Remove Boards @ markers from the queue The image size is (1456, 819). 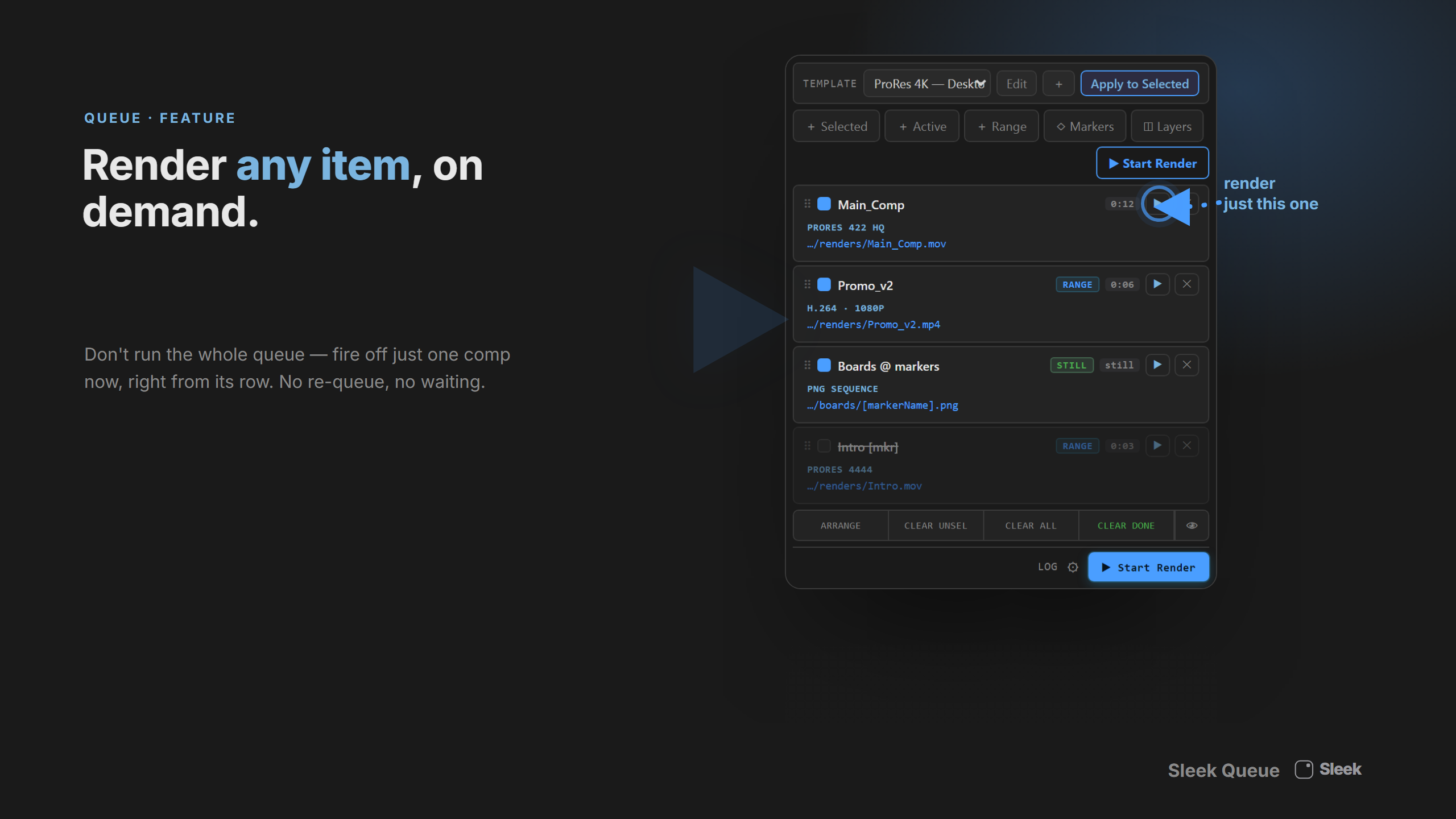pos(1187,365)
